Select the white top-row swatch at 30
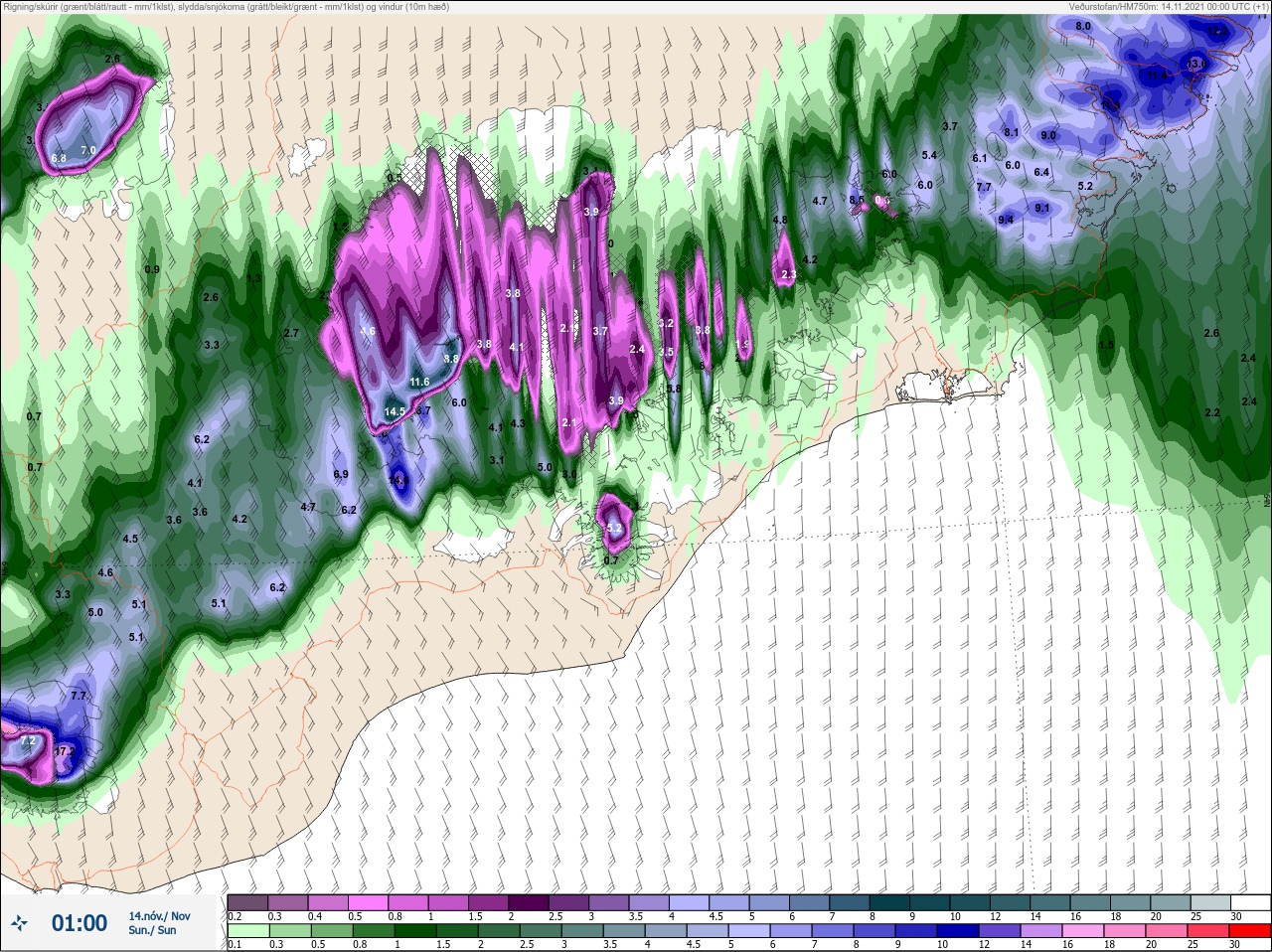Screen dimensions: 1272x952 tap(1250, 902)
